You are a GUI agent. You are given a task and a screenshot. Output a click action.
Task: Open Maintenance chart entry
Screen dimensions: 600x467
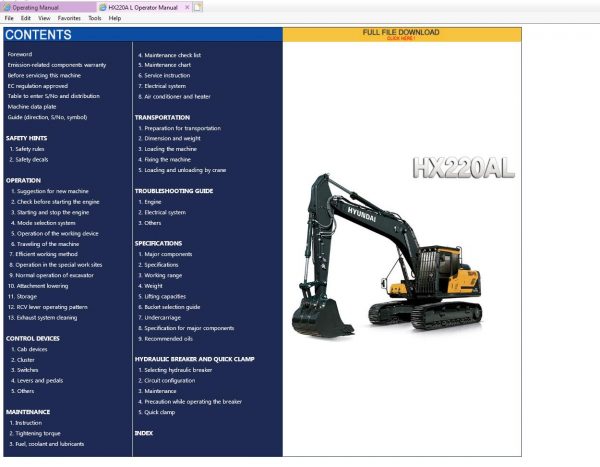coord(165,65)
